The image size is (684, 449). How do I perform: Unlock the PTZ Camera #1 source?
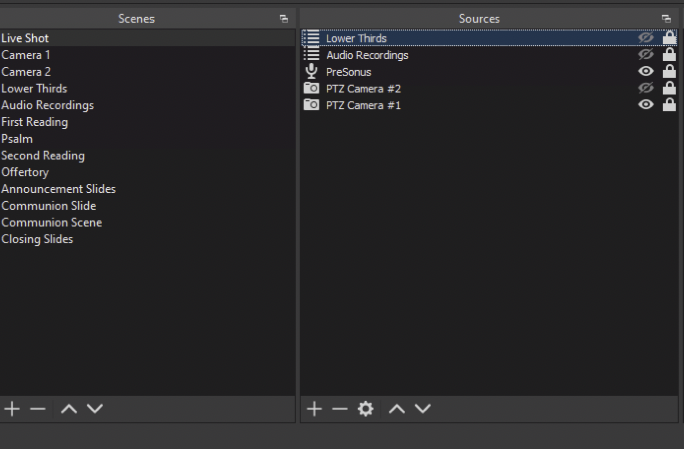pos(669,105)
